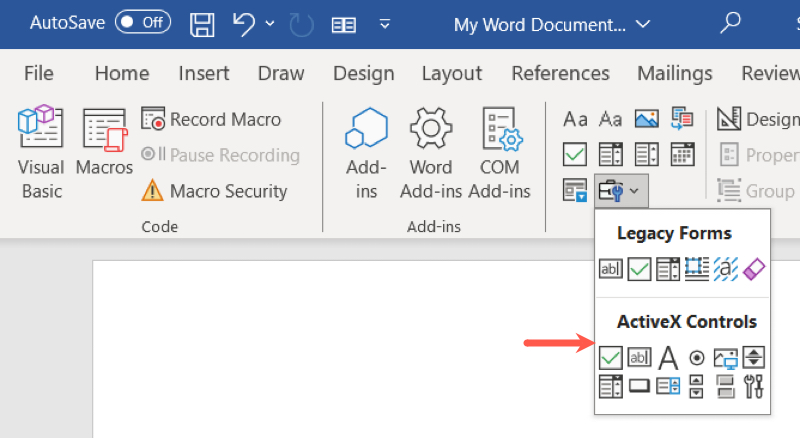
Task: Insert ActiveX Spin Button control
Action: tap(754, 357)
